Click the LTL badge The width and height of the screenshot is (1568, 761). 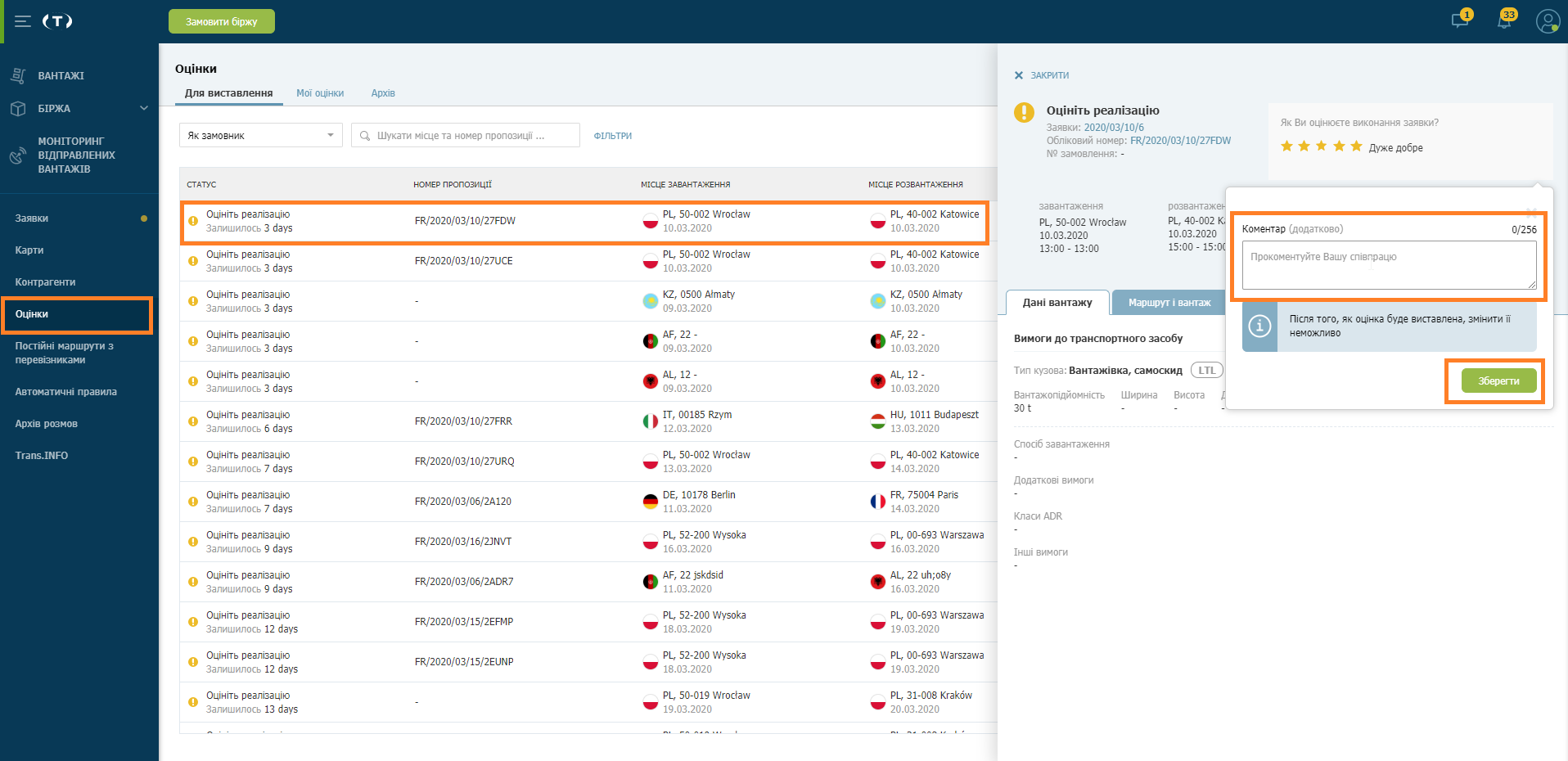coord(1206,371)
